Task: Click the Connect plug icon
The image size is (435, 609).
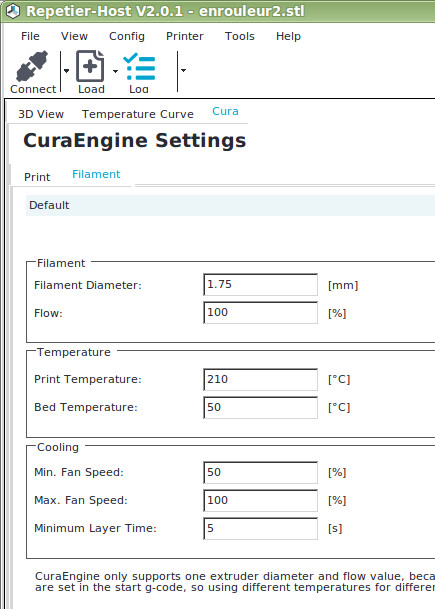Action: click(x=33, y=66)
